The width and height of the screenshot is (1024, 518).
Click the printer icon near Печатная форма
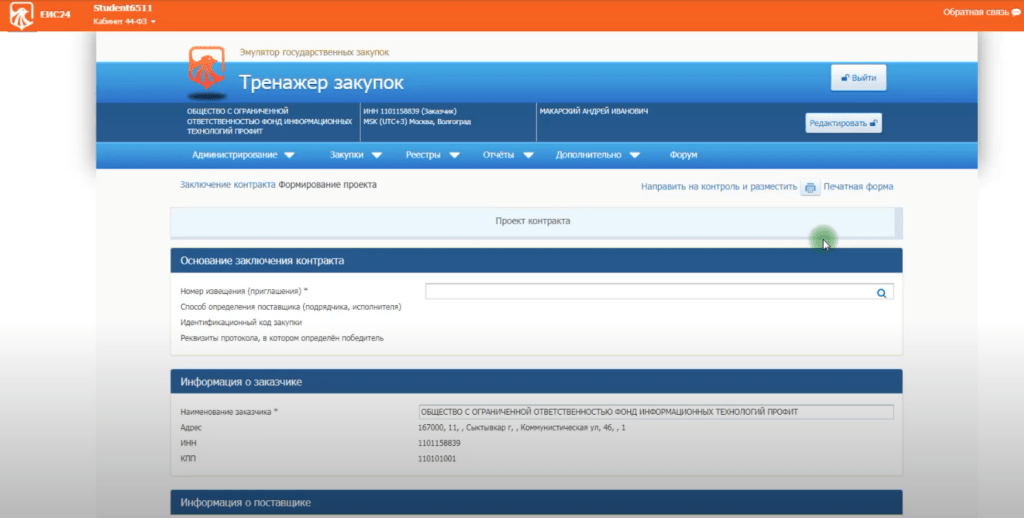coord(810,187)
